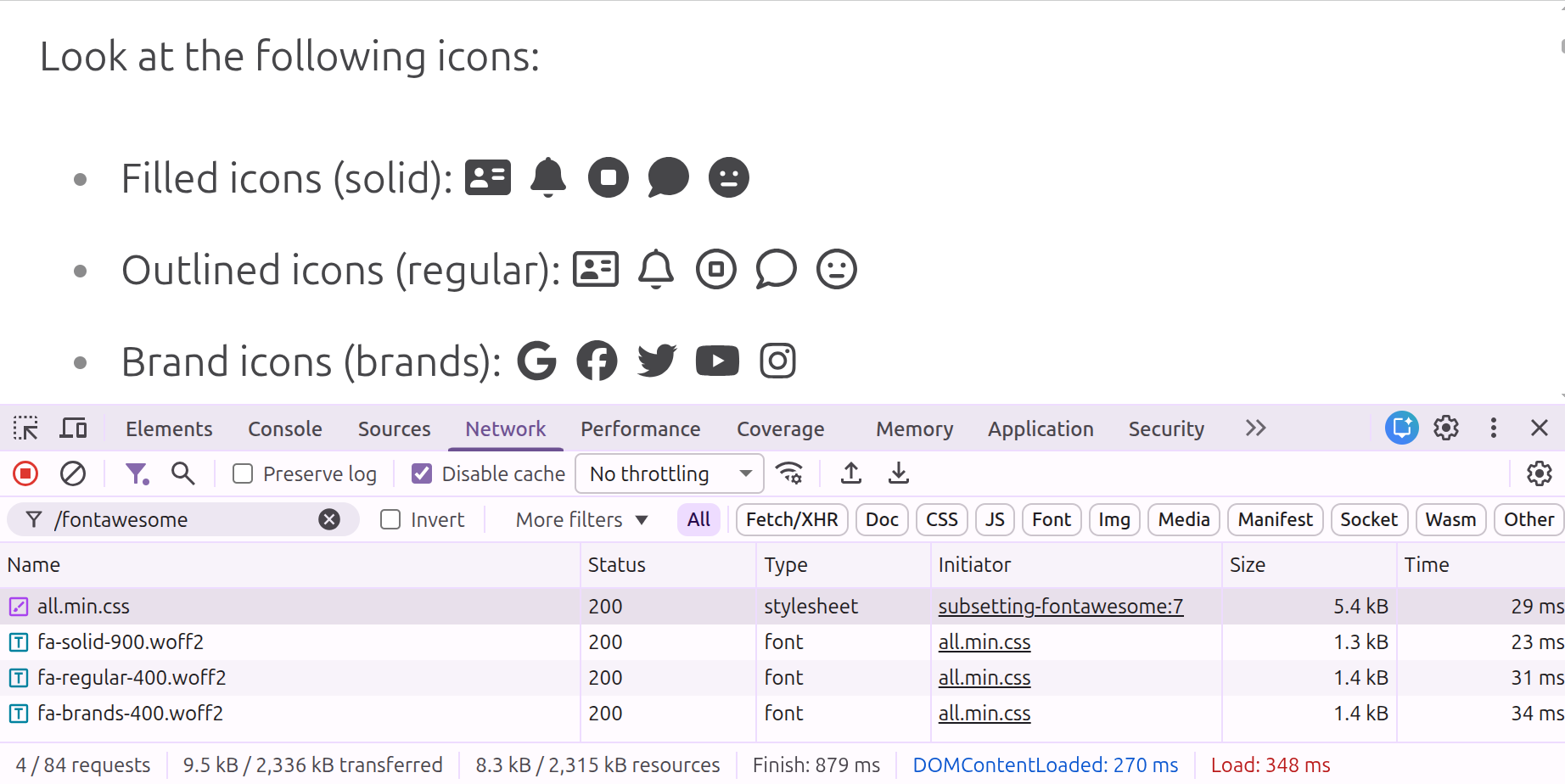
Task: Expand the More filters dropdown
Action: coord(581,519)
